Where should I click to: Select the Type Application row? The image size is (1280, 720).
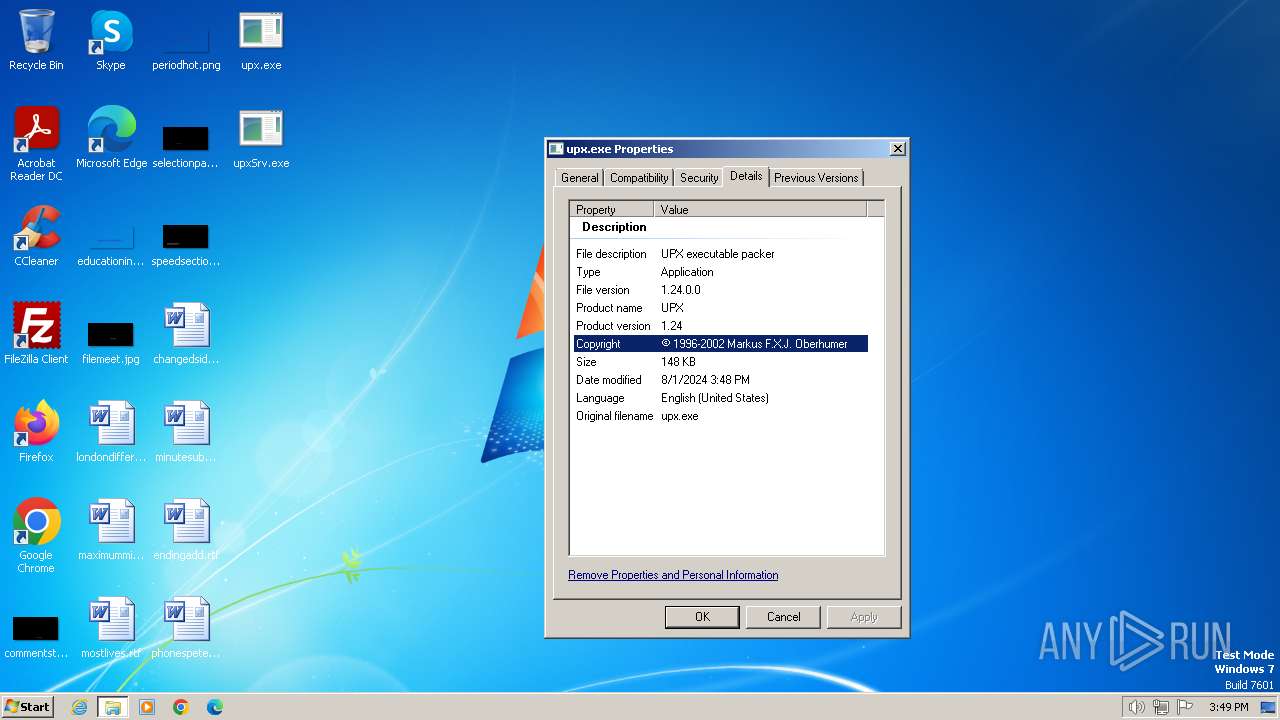coord(721,272)
